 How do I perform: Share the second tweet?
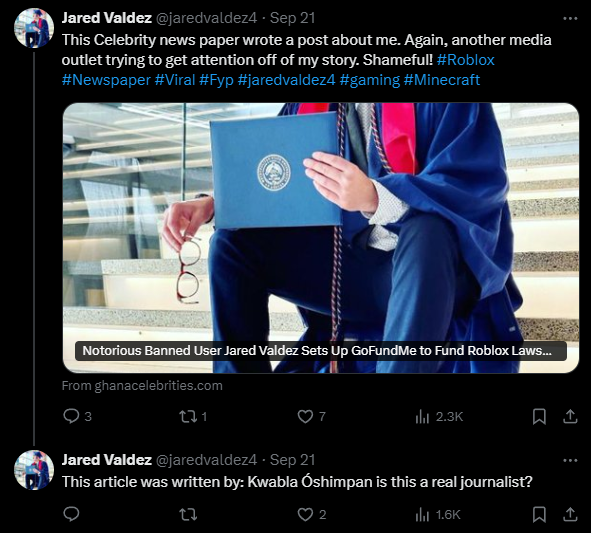click(570, 514)
